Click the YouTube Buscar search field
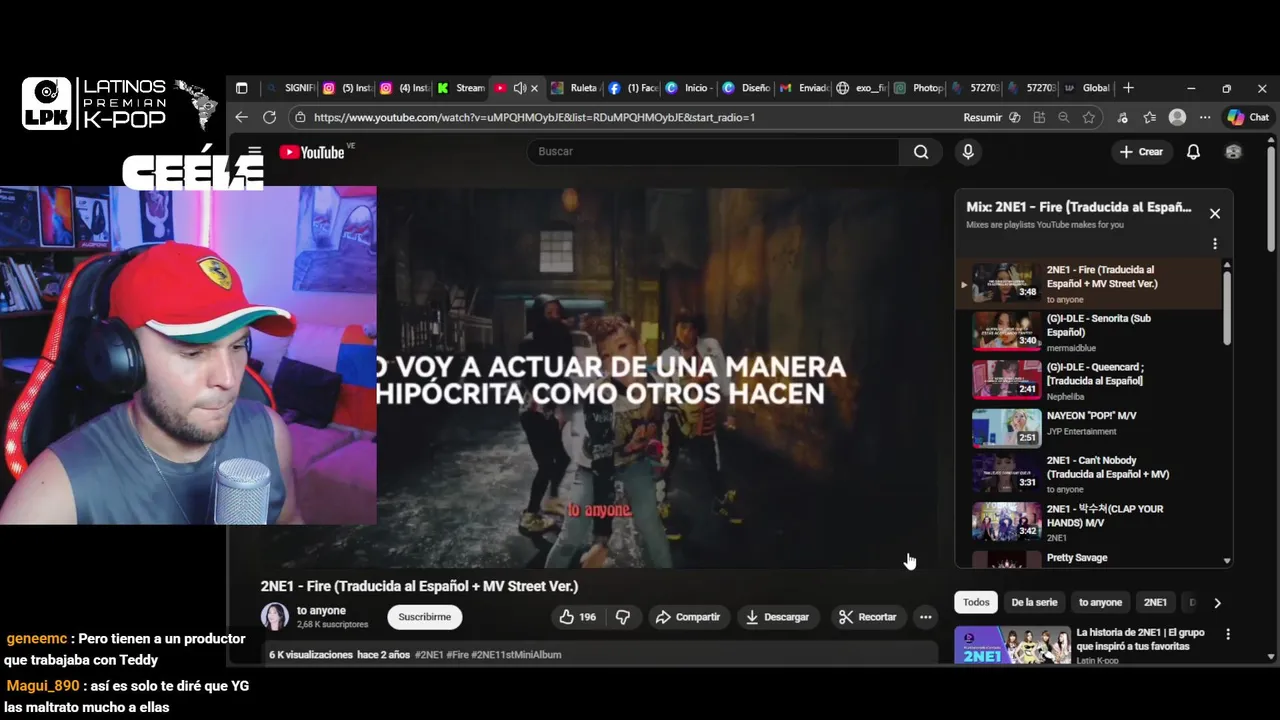 [x=714, y=152]
